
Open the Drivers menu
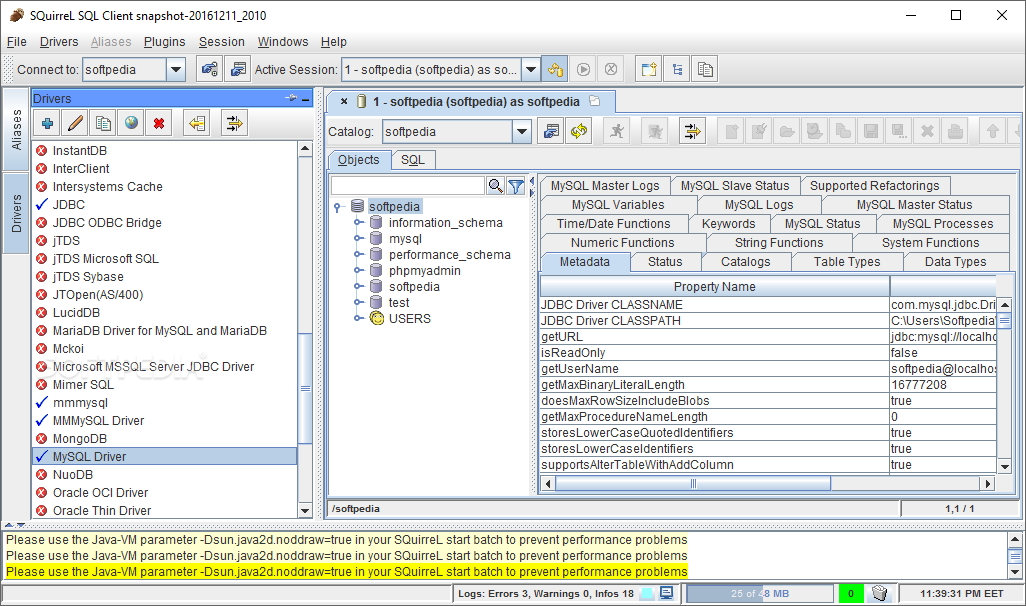click(x=59, y=42)
